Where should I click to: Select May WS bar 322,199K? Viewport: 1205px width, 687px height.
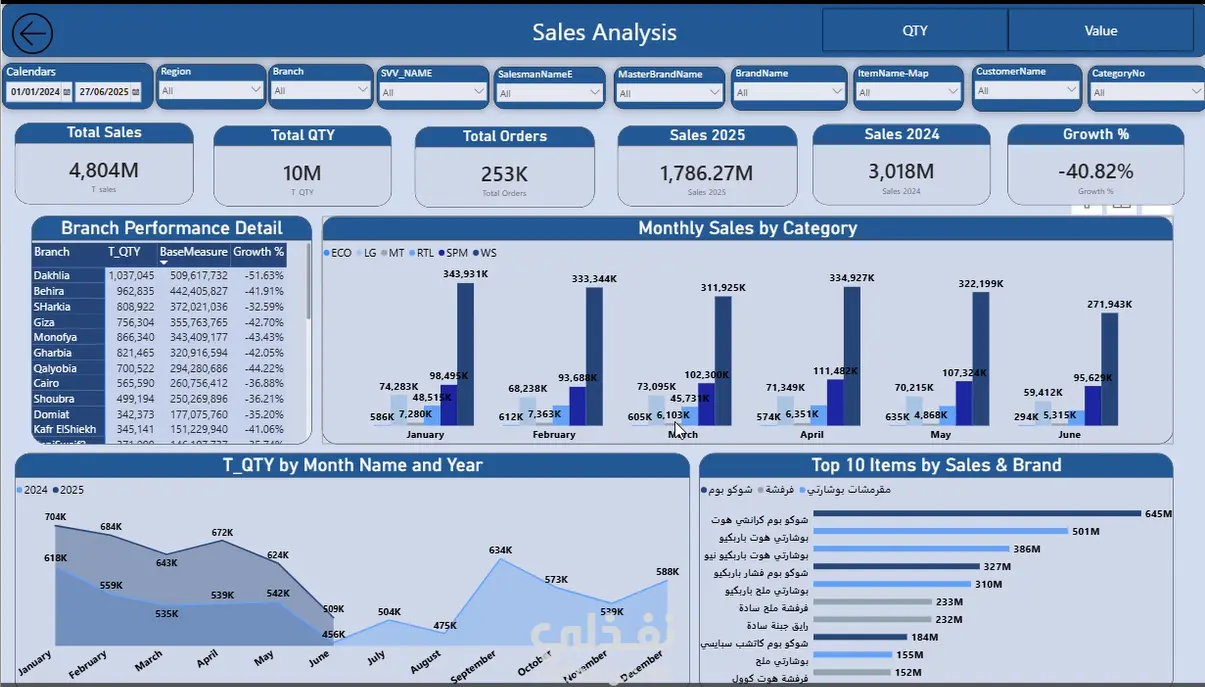(x=981, y=360)
